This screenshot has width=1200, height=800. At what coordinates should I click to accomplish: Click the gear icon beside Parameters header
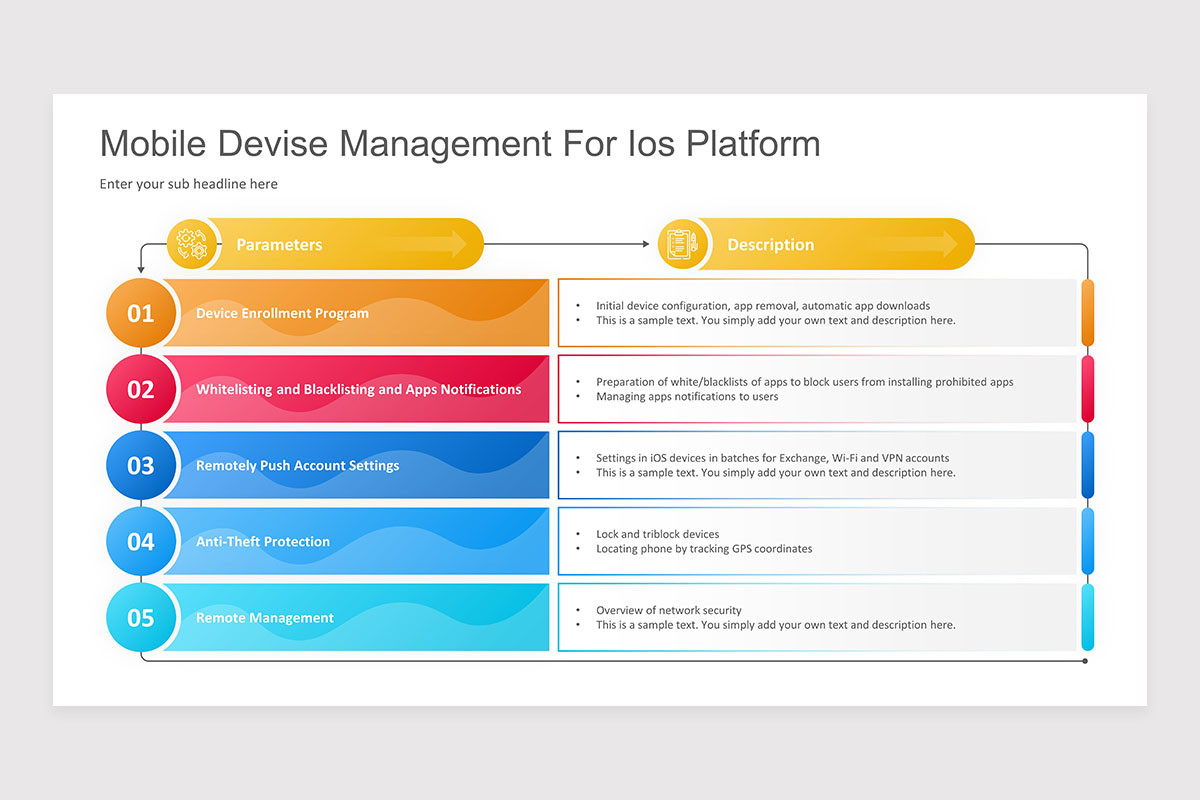tap(192, 243)
